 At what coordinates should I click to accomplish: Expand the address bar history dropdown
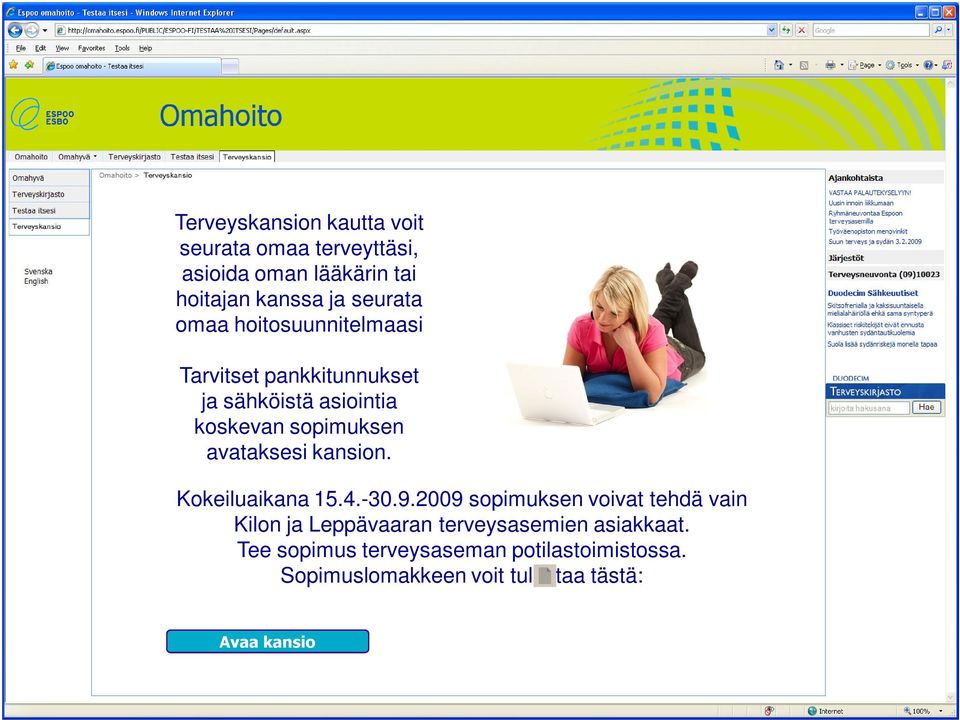(x=771, y=30)
